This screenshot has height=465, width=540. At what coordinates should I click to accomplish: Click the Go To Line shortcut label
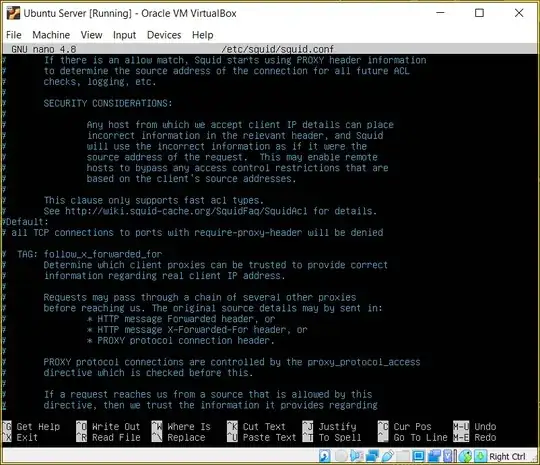(420, 437)
